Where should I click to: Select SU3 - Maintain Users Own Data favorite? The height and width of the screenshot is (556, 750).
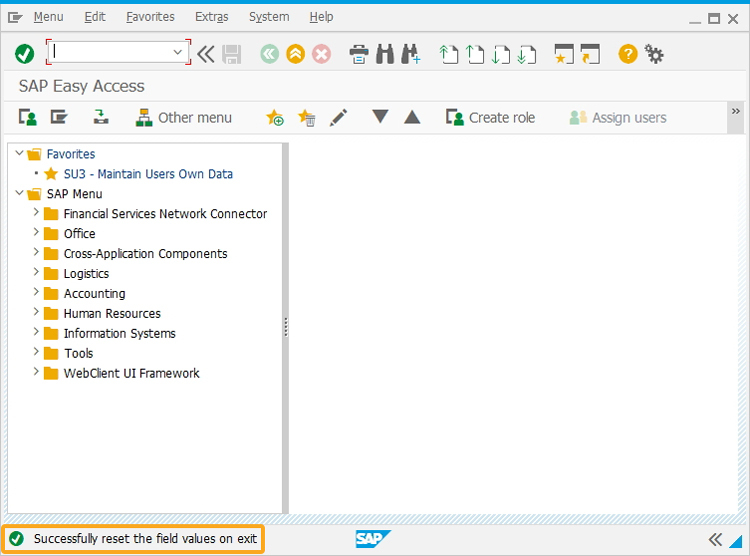tap(148, 174)
